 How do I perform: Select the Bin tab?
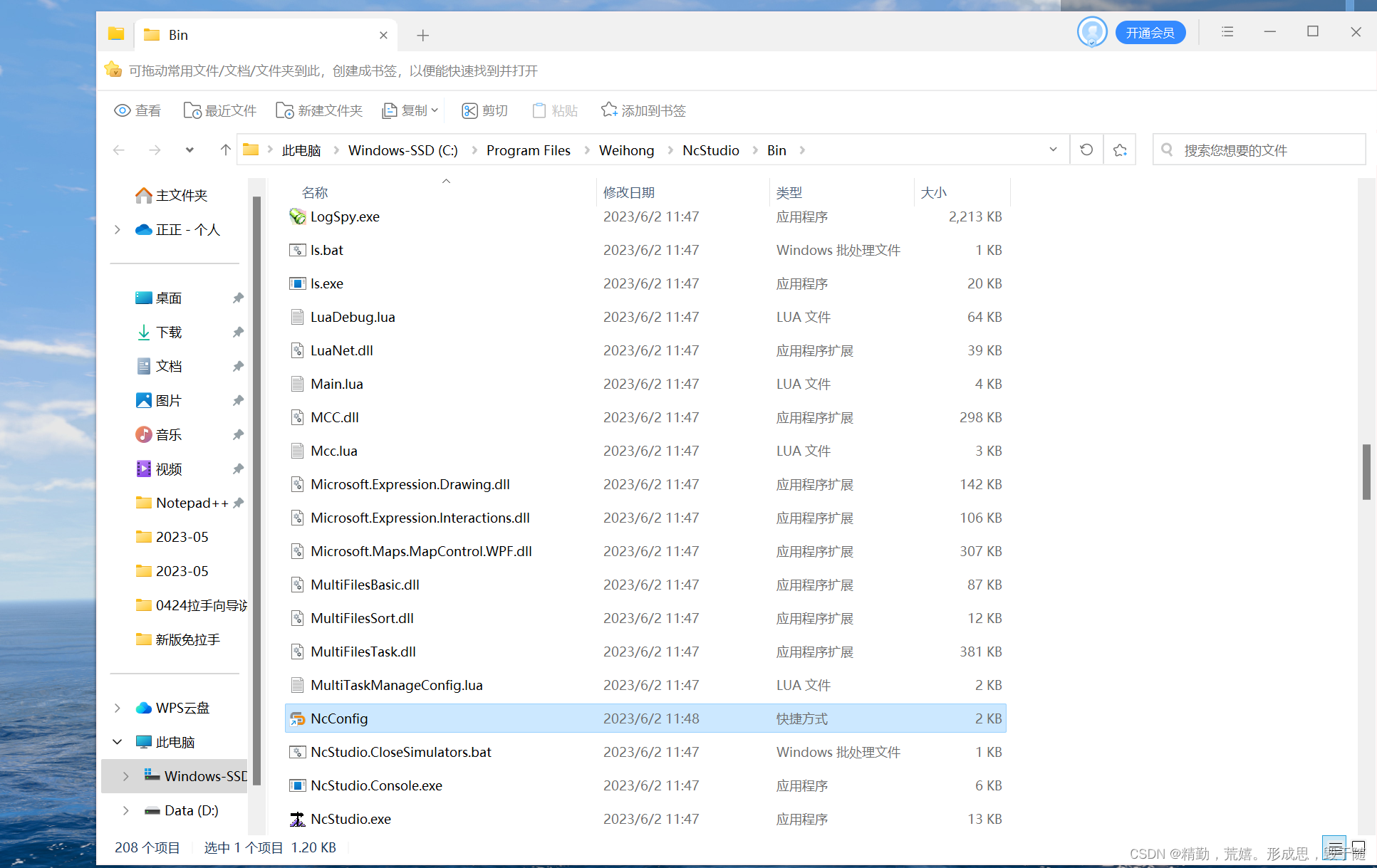click(266, 35)
